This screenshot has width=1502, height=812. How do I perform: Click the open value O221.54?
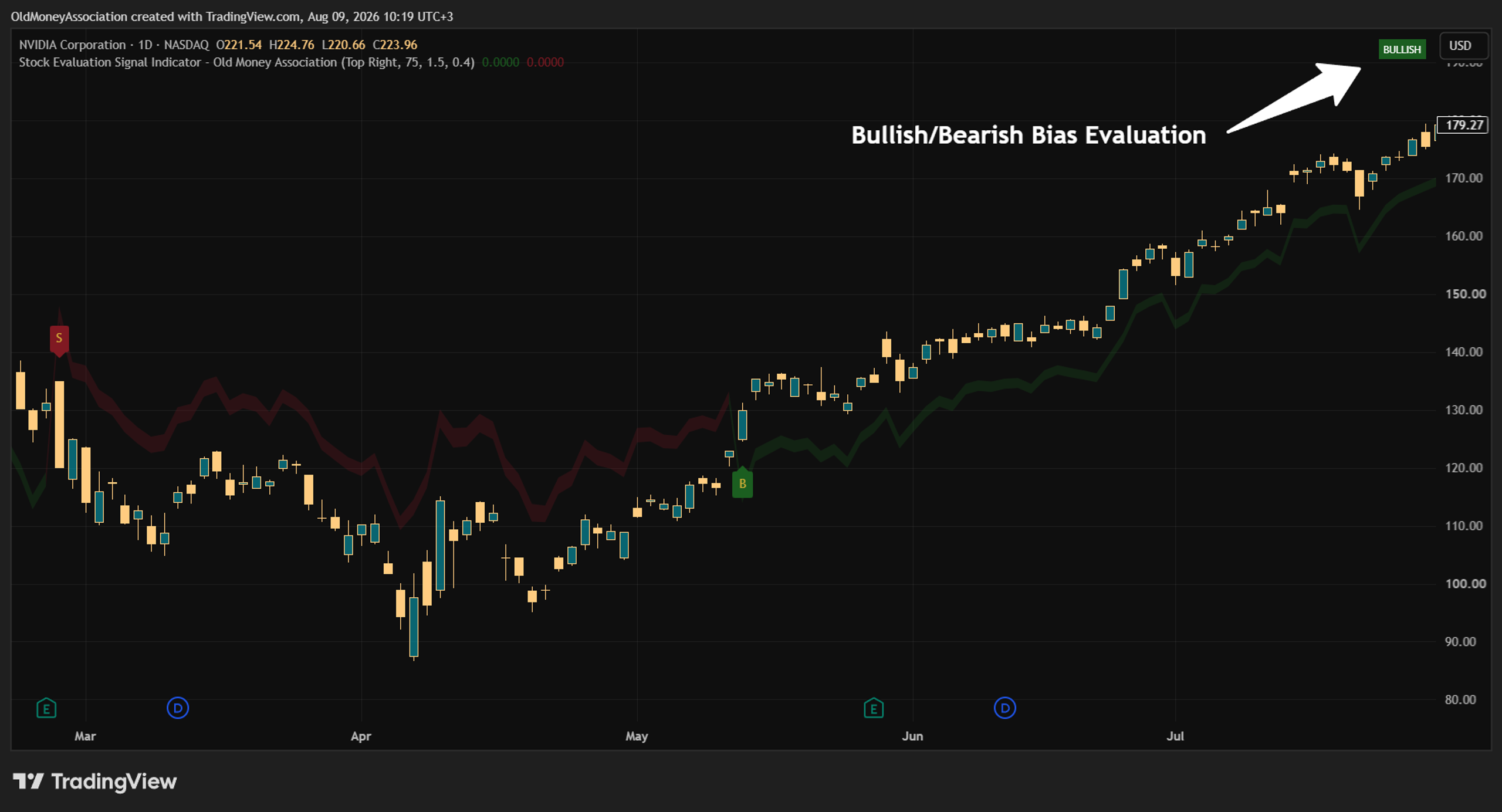tap(239, 45)
